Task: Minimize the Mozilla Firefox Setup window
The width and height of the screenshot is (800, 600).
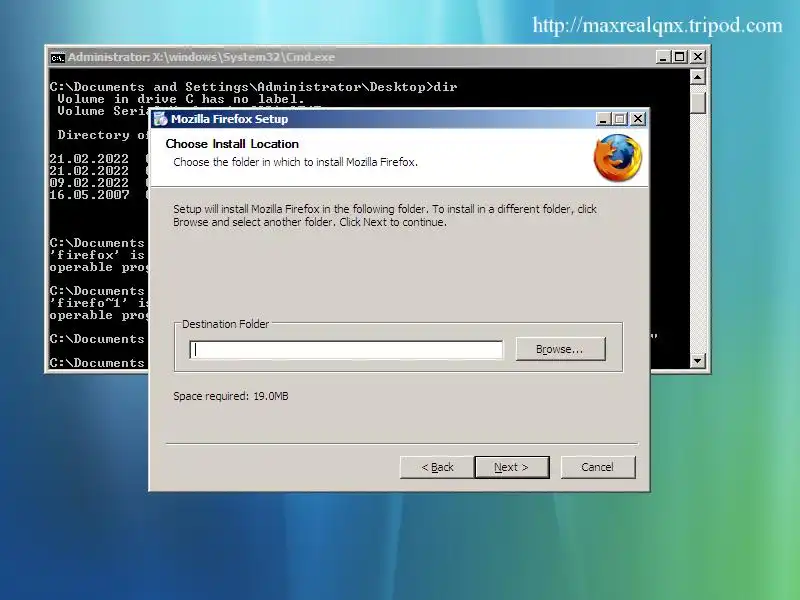Action: tap(603, 119)
